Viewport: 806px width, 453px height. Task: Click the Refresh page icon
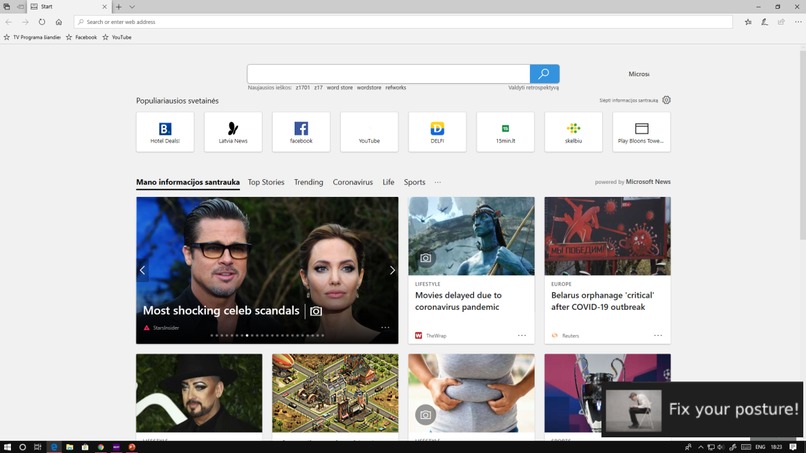pyautogui.click(x=42, y=22)
